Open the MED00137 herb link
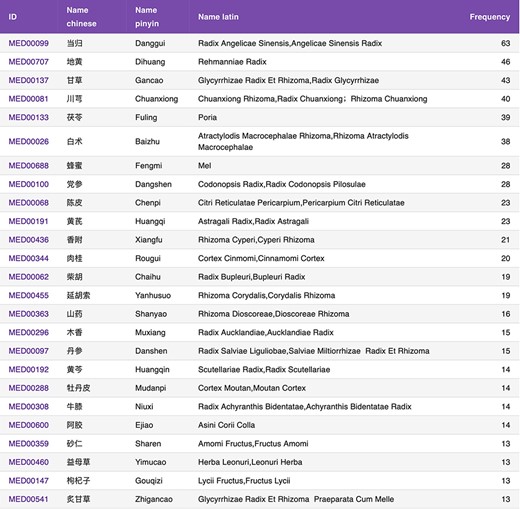 pos(29,80)
